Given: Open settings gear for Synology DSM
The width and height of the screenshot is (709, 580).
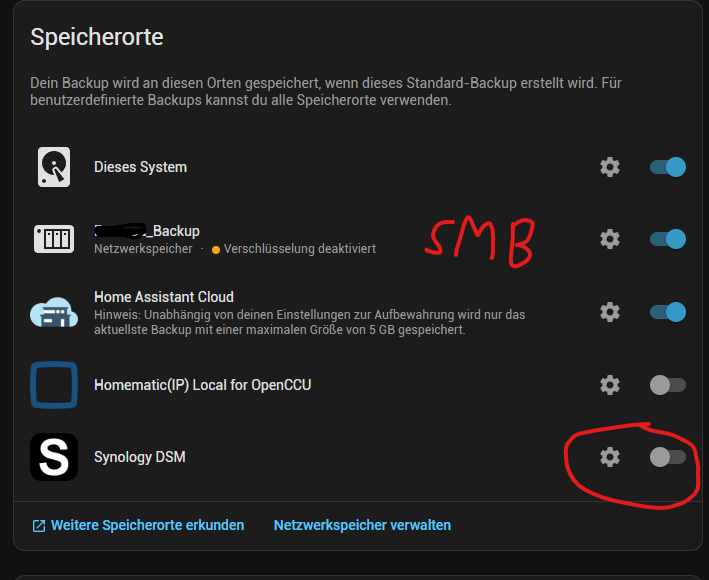Looking at the screenshot, I should coord(610,457).
